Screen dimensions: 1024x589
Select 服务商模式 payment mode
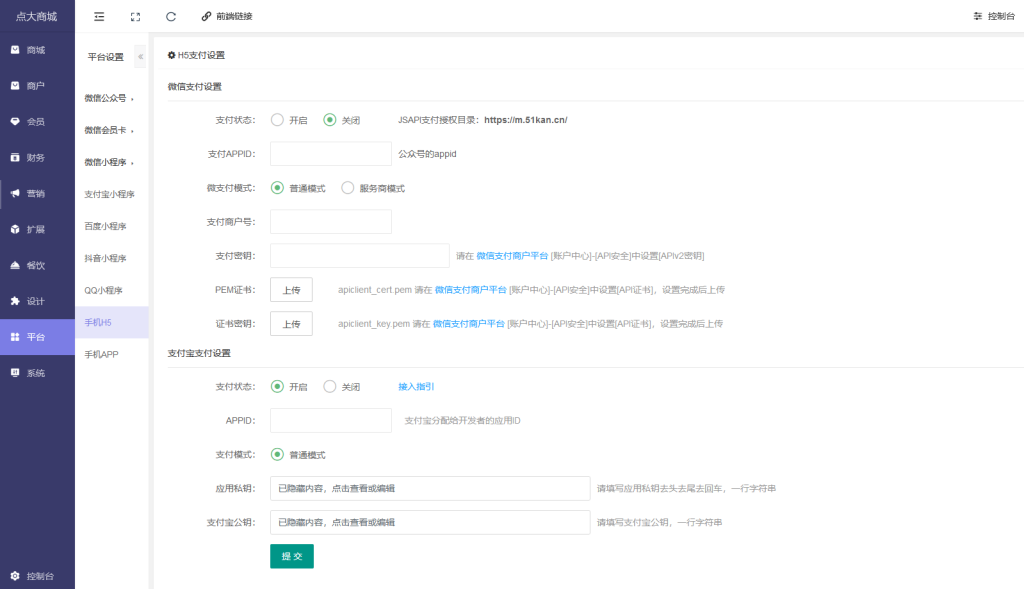coord(348,188)
